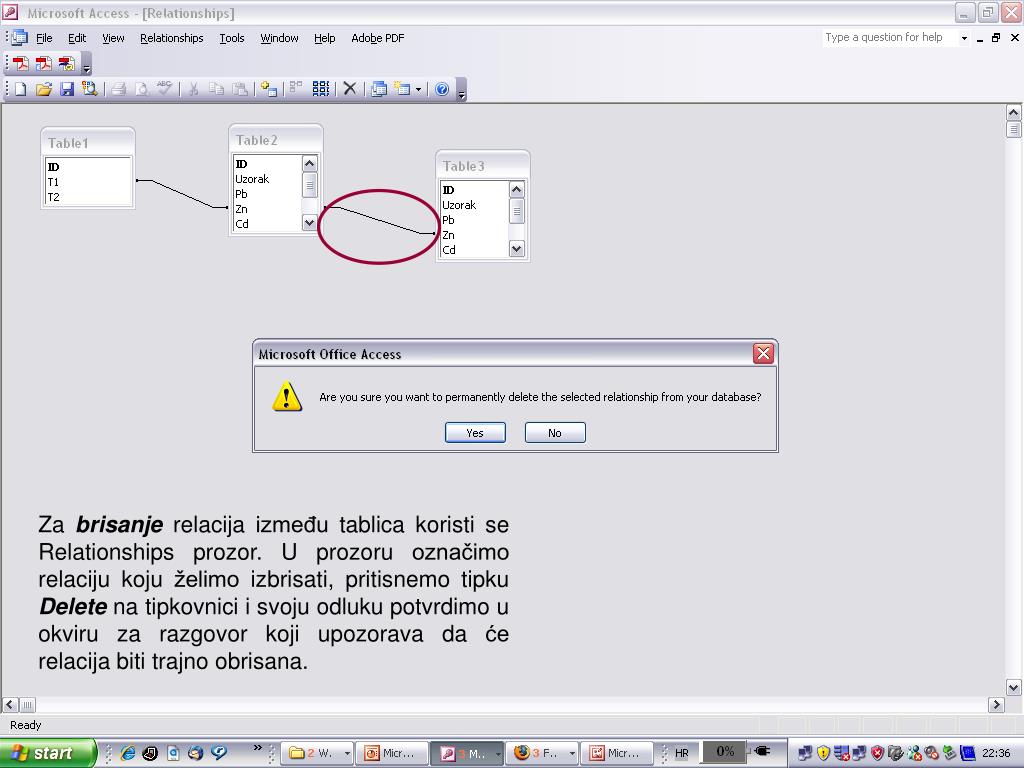Save the relationship layout with the floppy icon
Viewport: 1024px width, 768px height.
(x=67, y=89)
